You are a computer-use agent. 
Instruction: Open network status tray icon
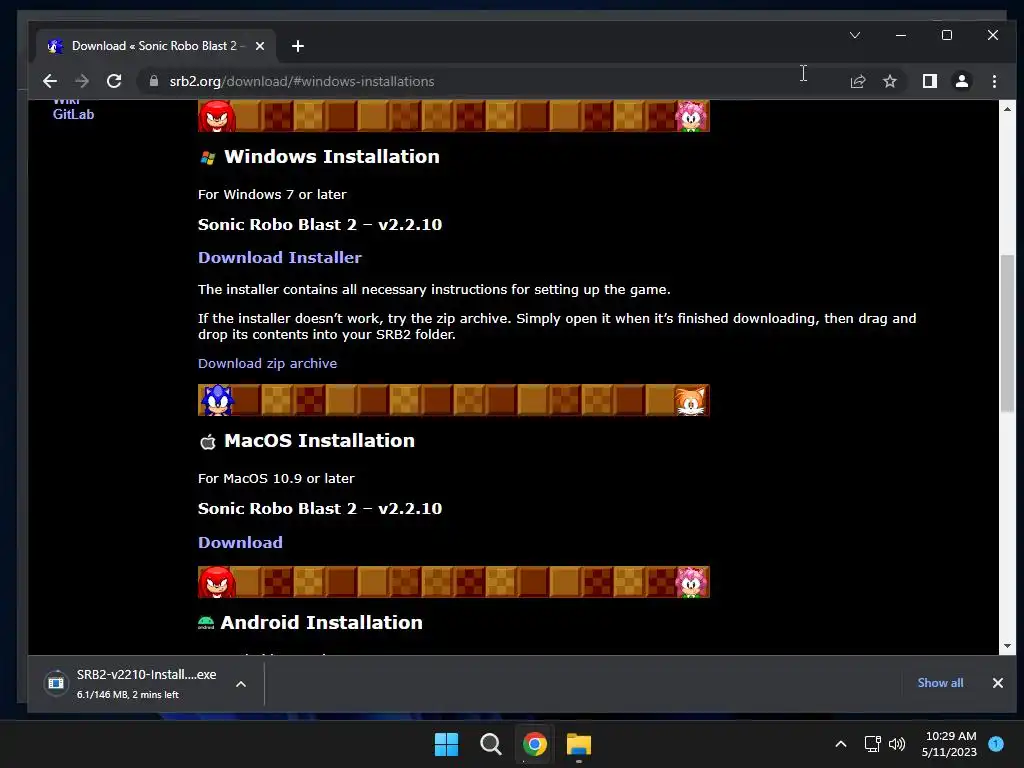click(872, 744)
